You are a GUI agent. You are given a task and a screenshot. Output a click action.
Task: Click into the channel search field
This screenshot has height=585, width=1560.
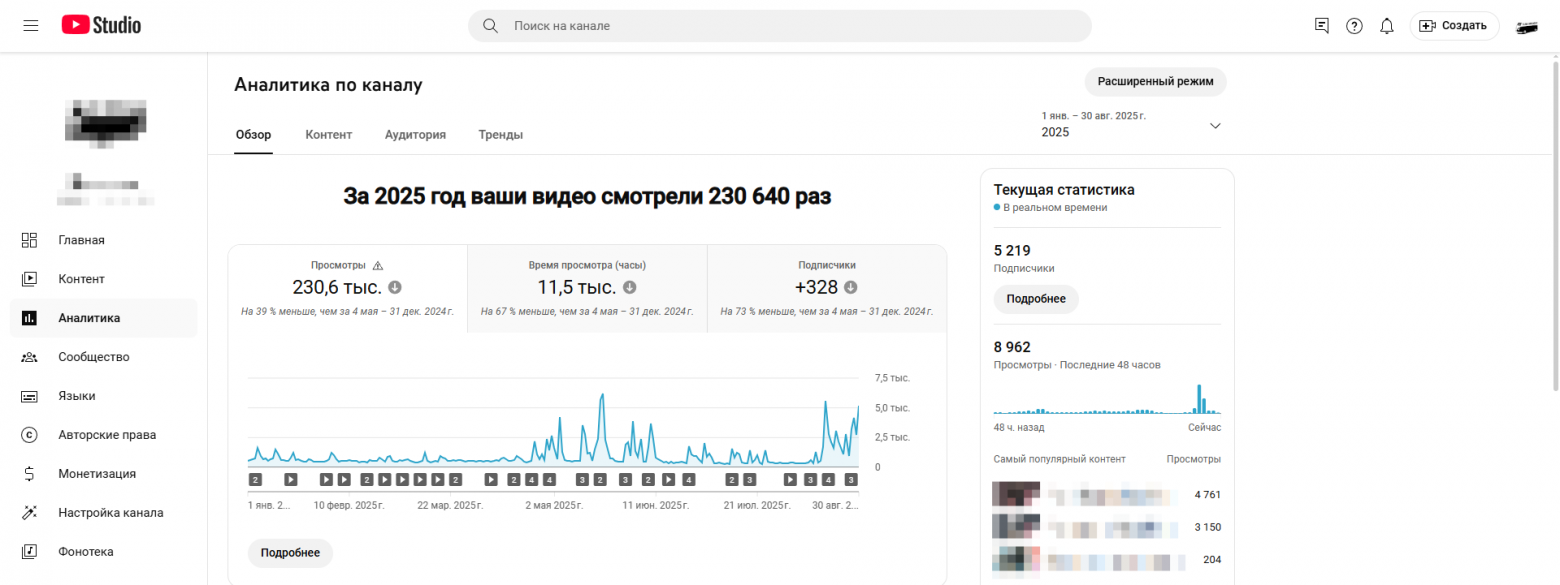(779, 26)
